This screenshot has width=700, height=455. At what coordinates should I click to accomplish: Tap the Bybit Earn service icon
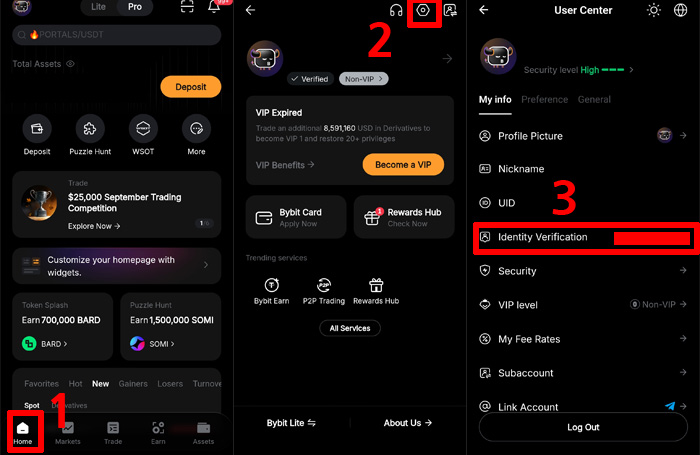(271, 286)
